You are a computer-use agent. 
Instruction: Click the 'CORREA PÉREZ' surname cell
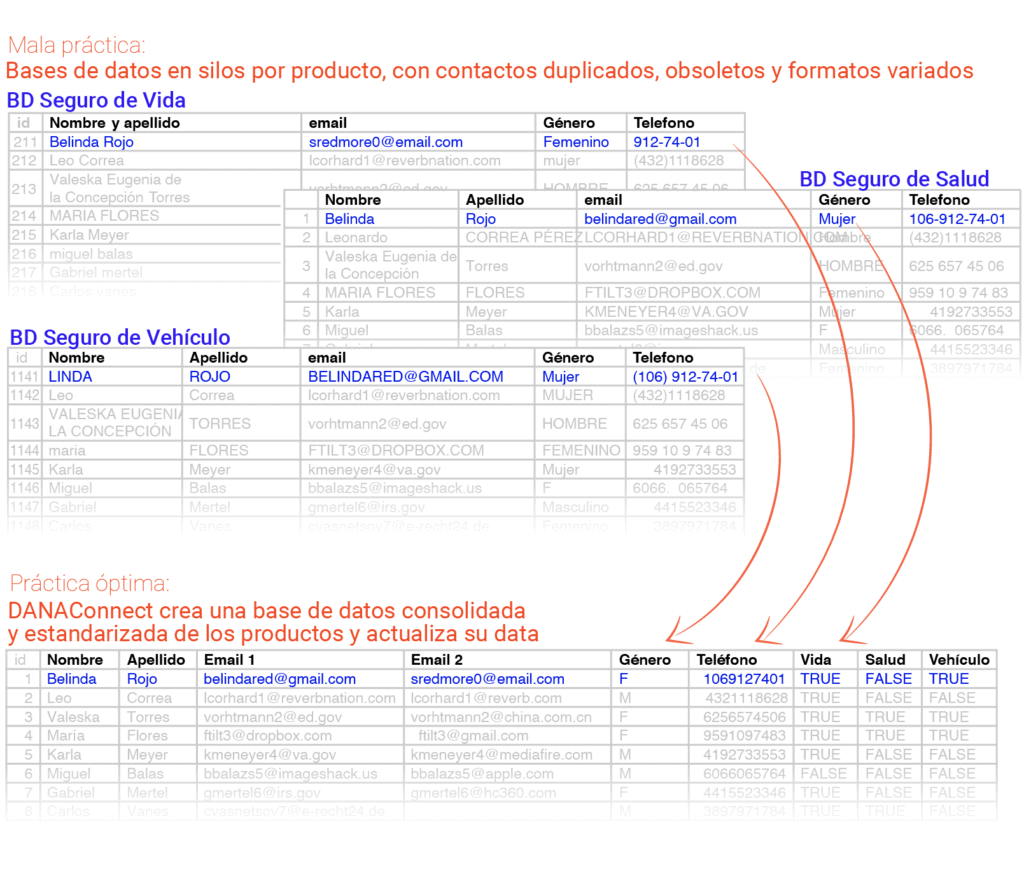point(522,237)
